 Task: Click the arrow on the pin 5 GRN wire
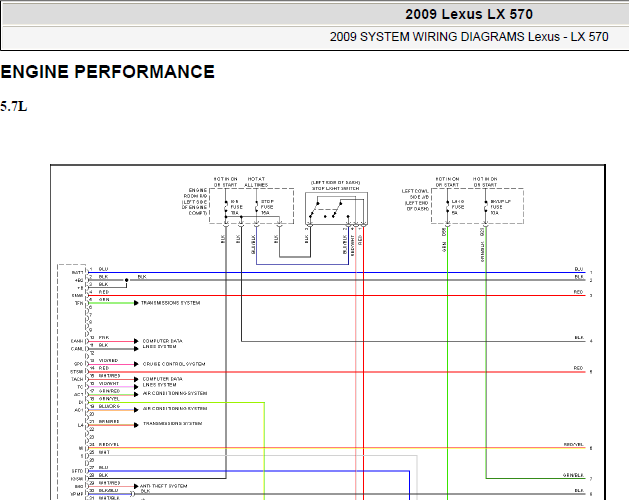pos(136,303)
